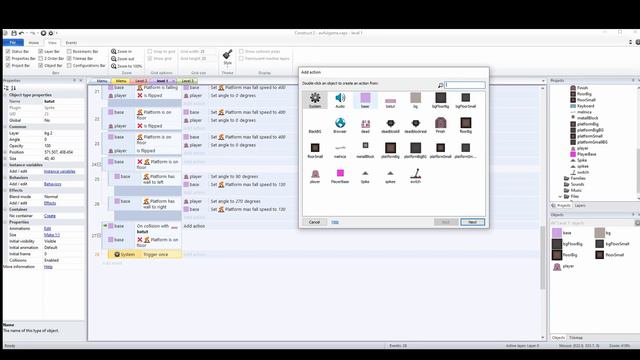
Task: Enable the Z Order Bar checkbox
Action: tap(40, 58)
